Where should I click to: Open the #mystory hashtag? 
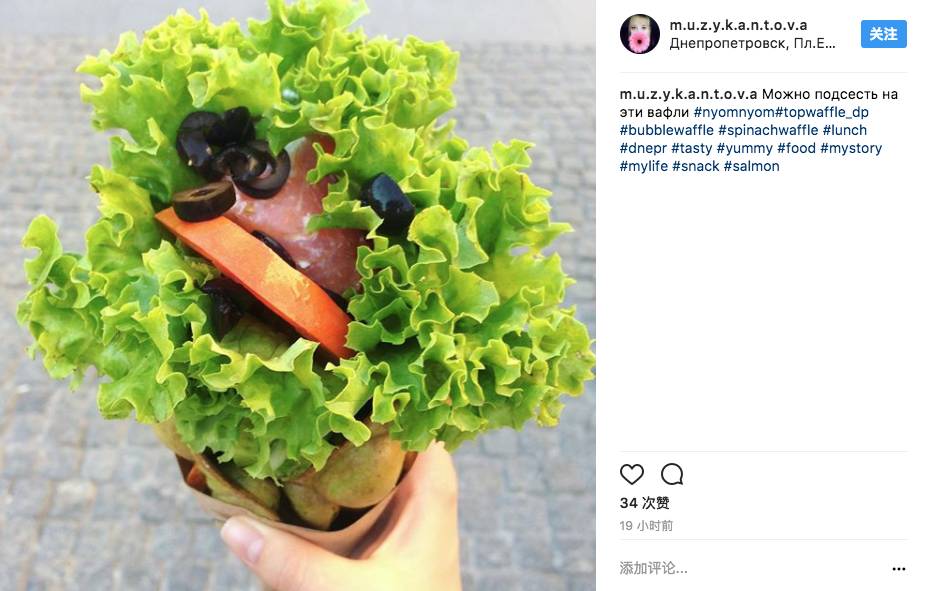click(x=851, y=148)
